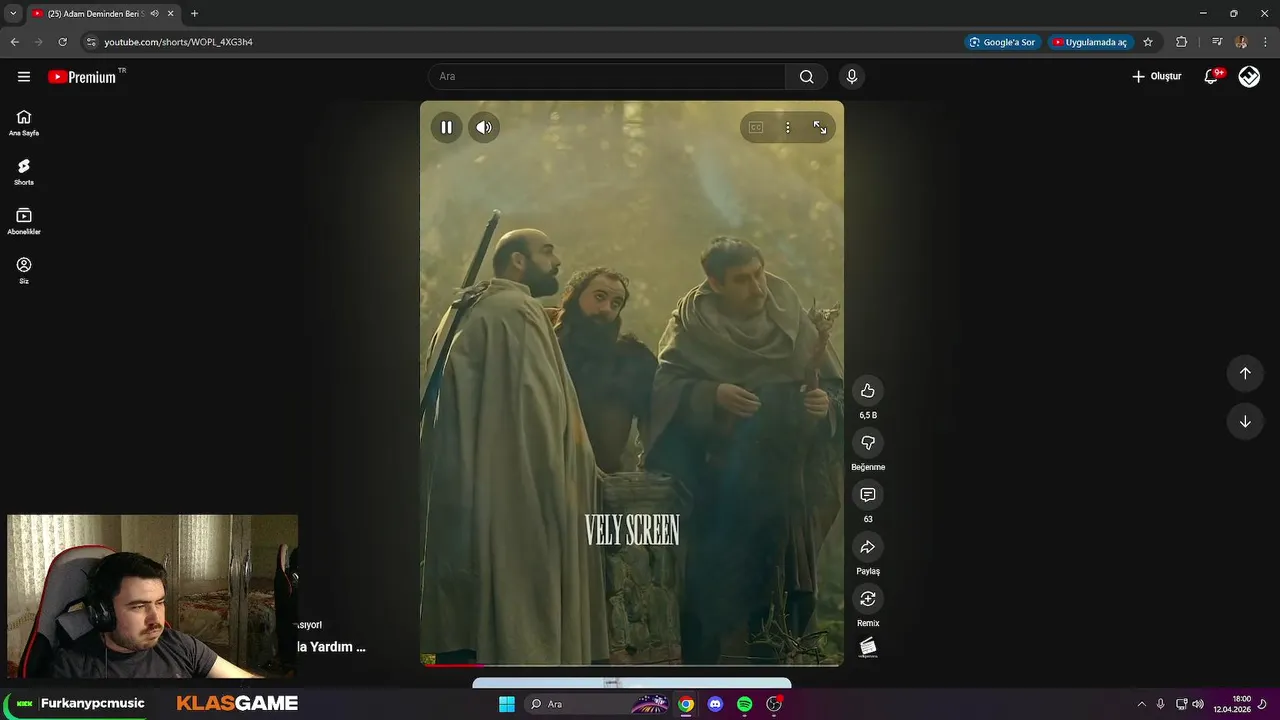Open Spotify from the taskbar
1280x720 pixels.
[745, 704]
